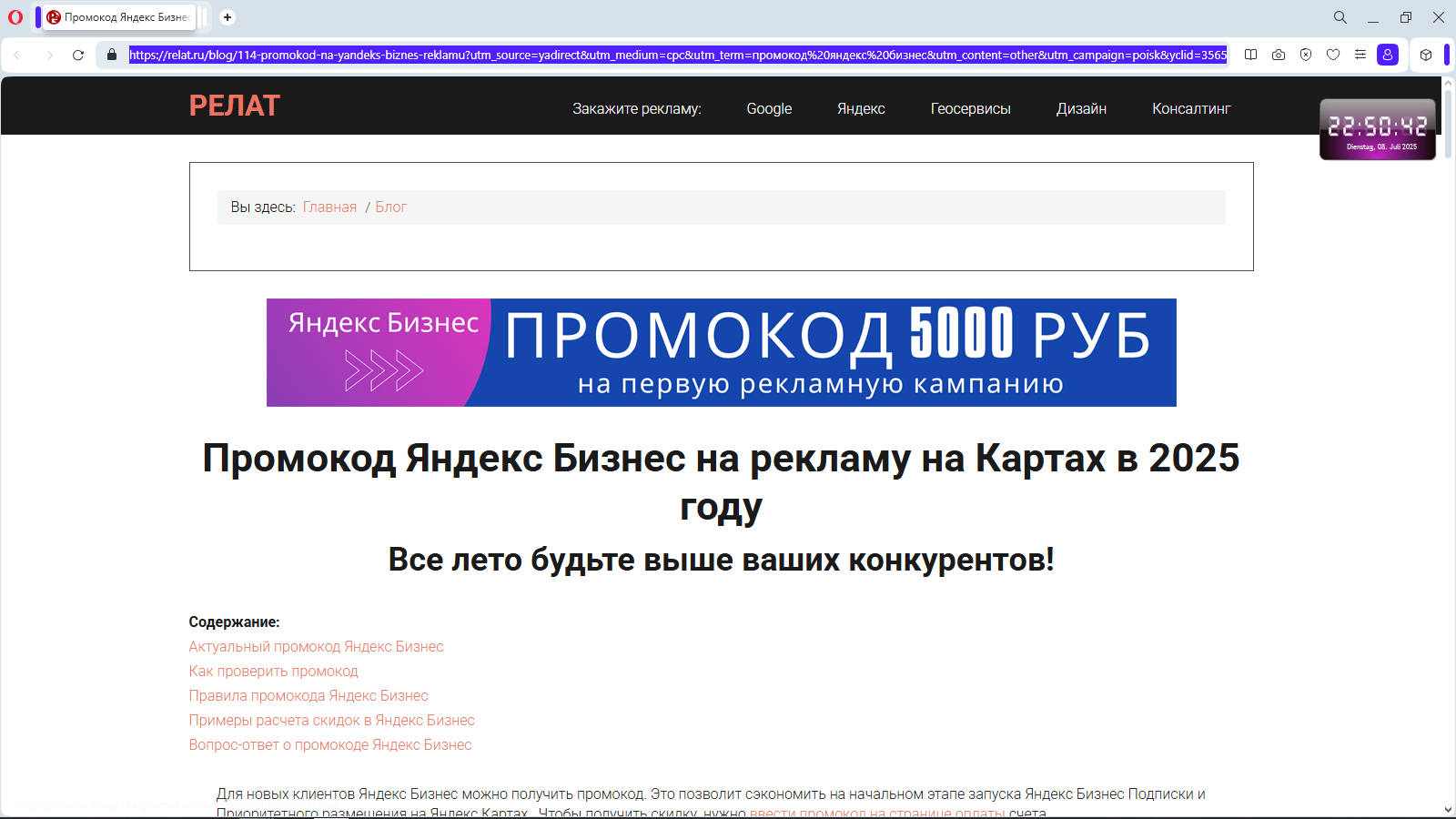
Task: Select the address bar URL field
Action: point(678,55)
